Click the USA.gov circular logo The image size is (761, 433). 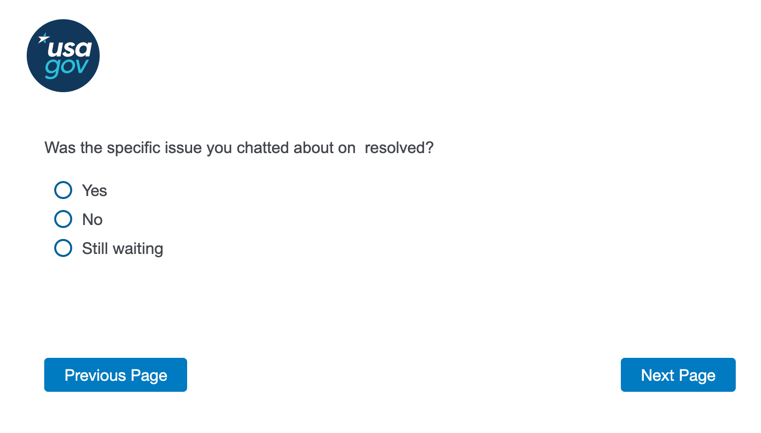(x=63, y=56)
